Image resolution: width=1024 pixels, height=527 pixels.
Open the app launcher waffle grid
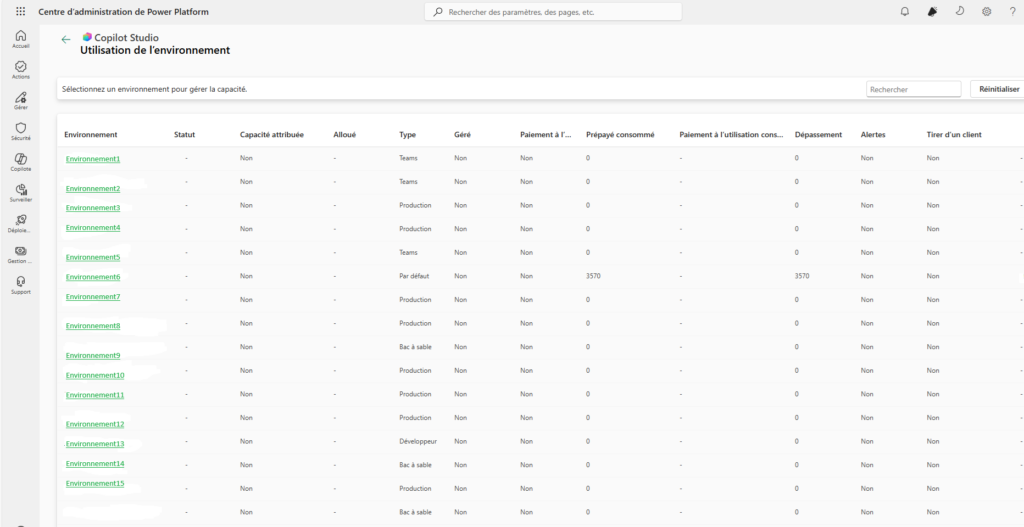[x=20, y=12]
